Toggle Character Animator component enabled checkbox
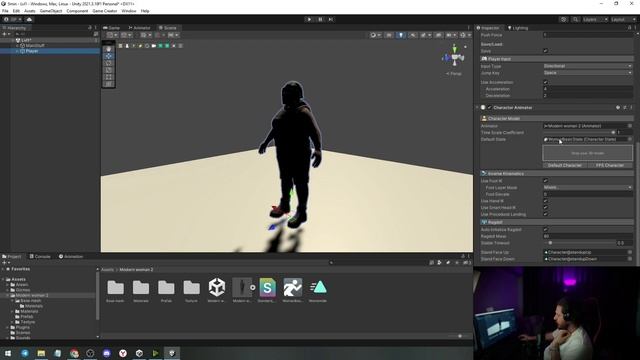The height and width of the screenshot is (360, 640). pyautogui.click(x=489, y=108)
